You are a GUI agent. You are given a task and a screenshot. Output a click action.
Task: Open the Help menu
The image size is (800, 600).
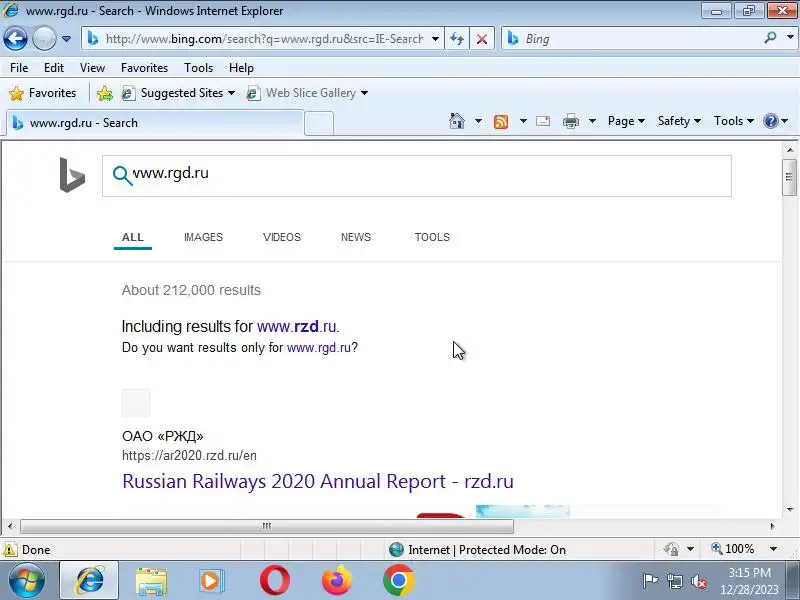241,68
